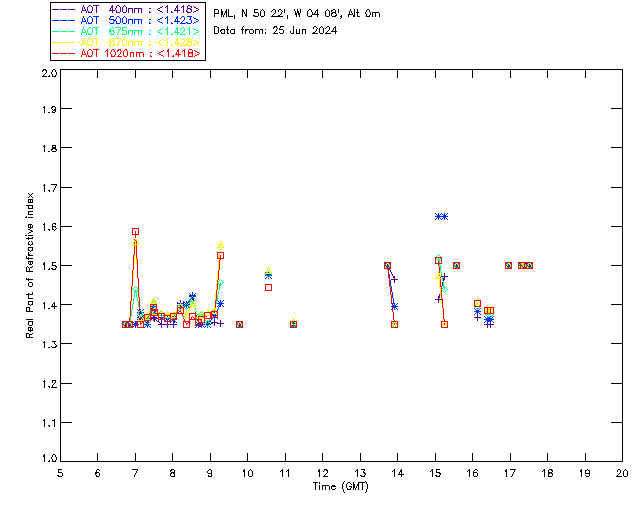Click the AOT 500nm legend entry

[127, 20]
